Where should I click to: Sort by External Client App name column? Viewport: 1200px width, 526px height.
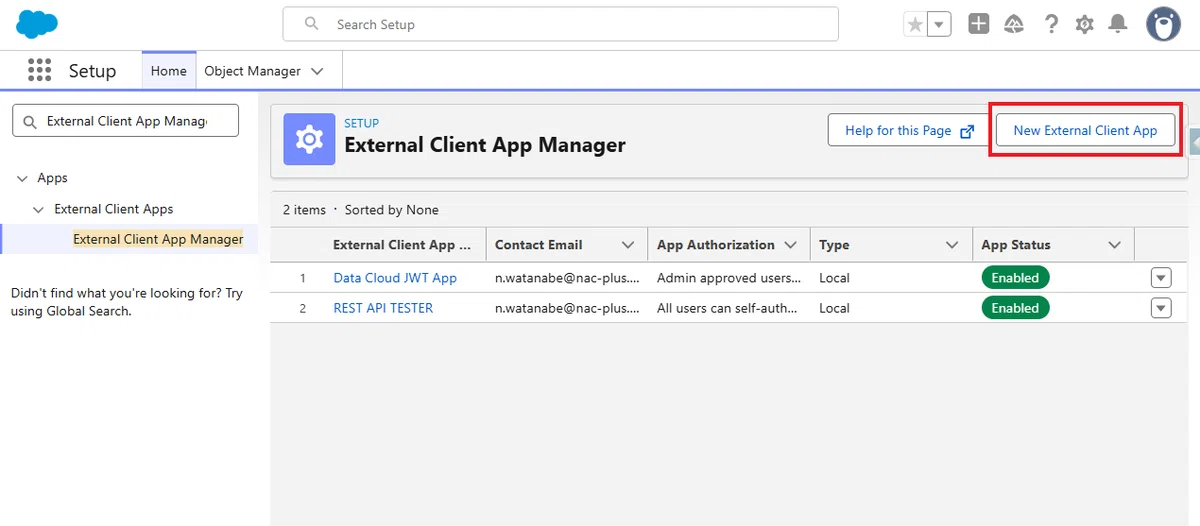click(401, 244)
